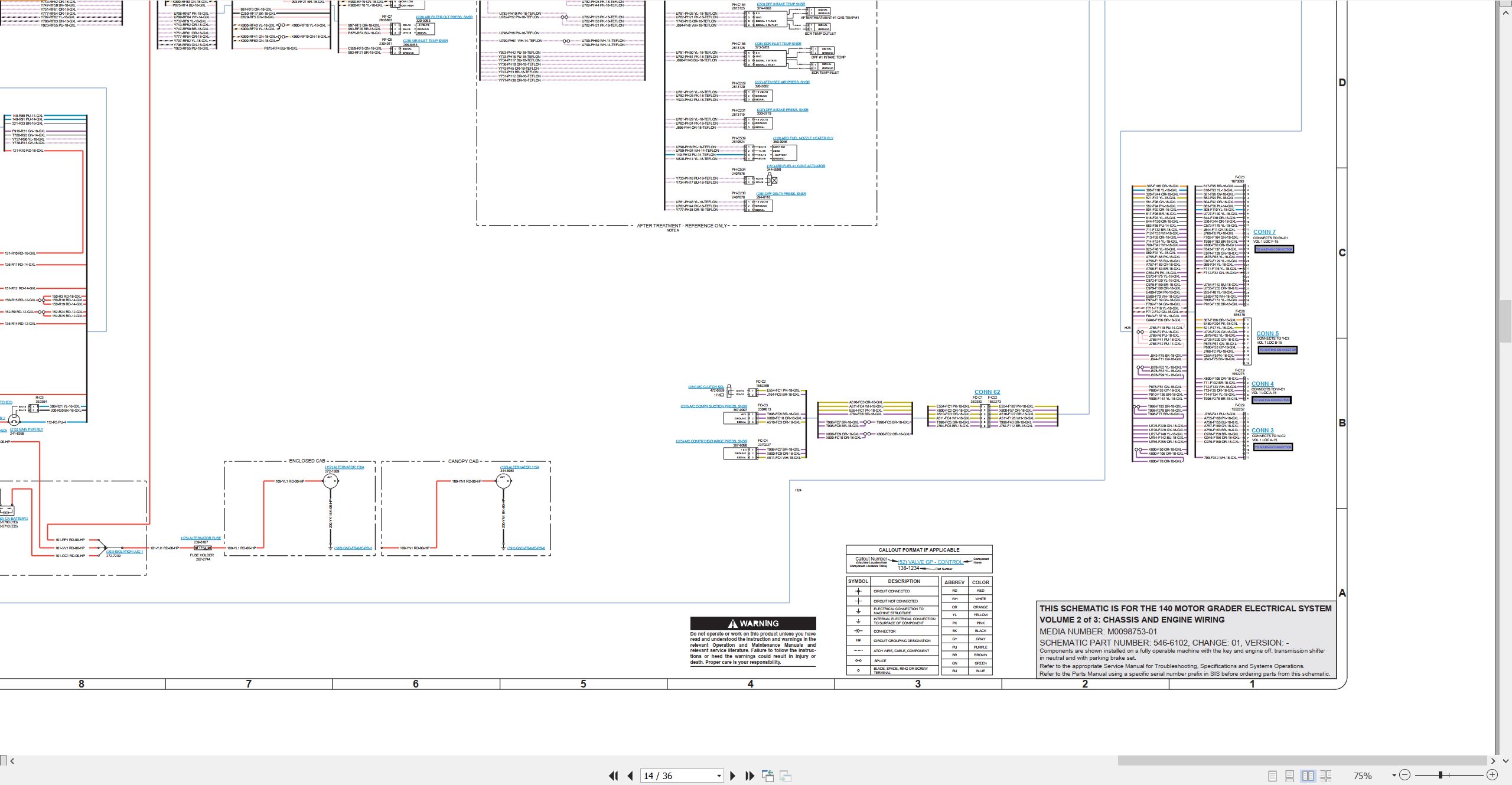This screenshot has width=1512, height=785.
Task: Open the (352) Isolation Lug 1 link
Action: click(x=125, y=552)
